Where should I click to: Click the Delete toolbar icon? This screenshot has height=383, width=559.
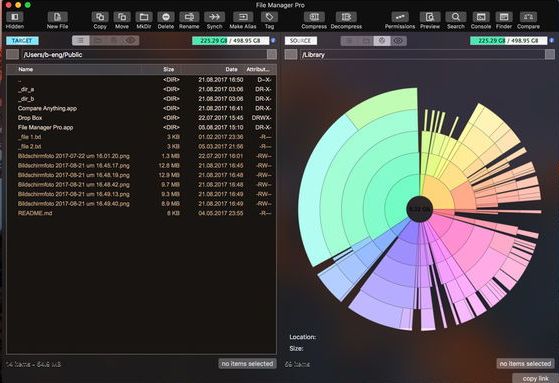[166, 17]
